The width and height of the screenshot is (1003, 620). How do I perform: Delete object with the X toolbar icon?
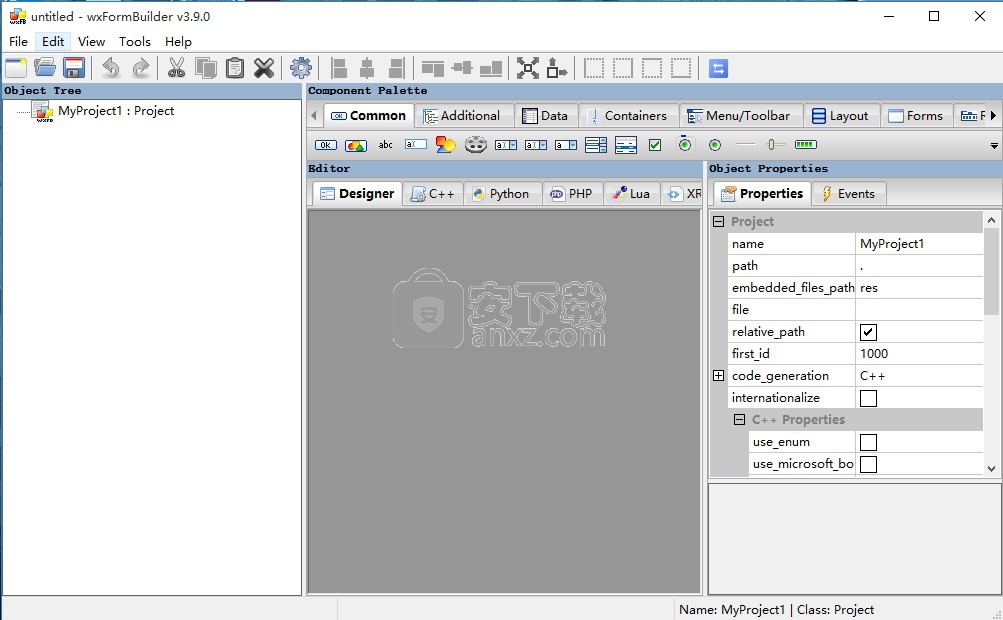264,68
